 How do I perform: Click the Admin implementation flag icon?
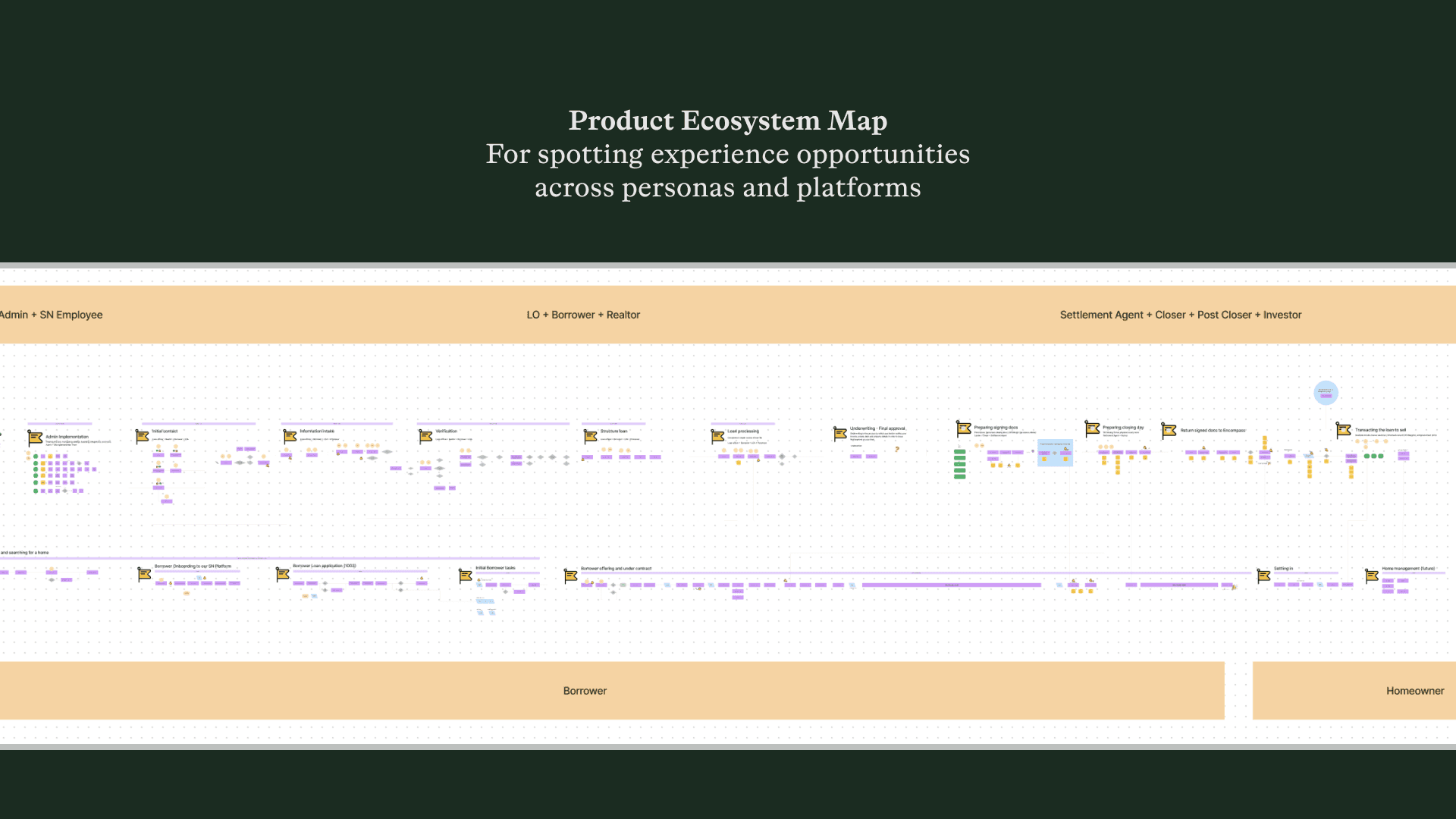coord(35,438)
